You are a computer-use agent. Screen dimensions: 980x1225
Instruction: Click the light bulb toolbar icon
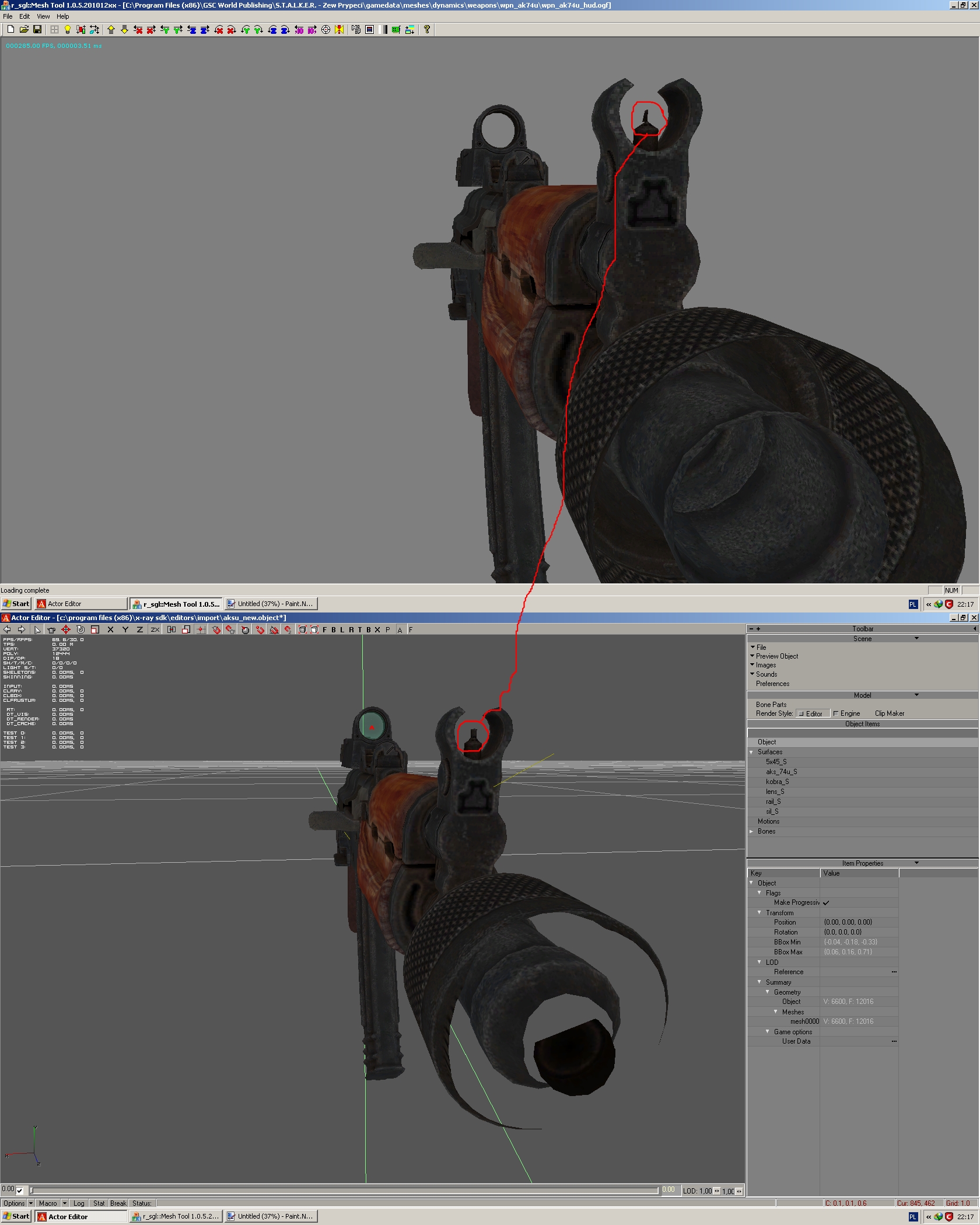[x=68, y=29]
